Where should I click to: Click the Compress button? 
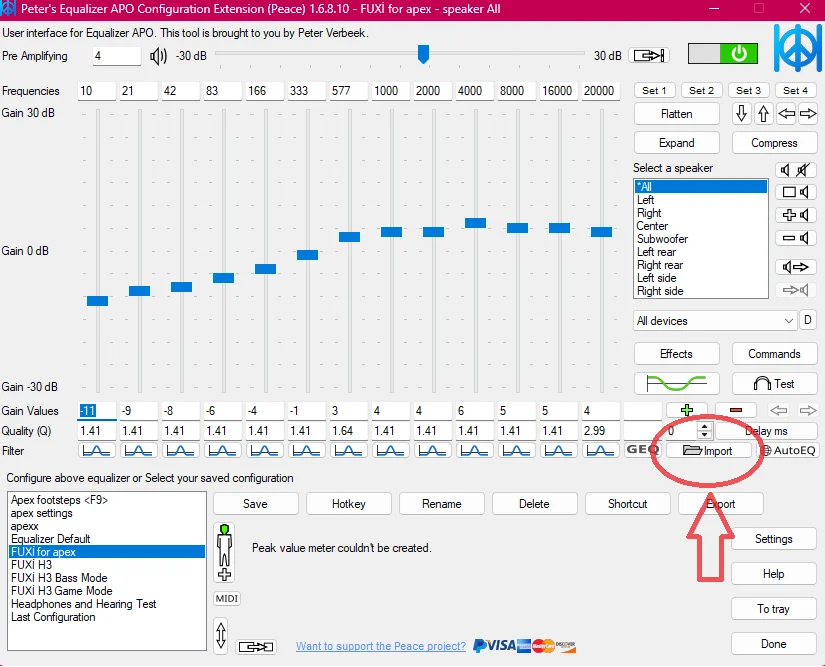(x=774, y=143)
